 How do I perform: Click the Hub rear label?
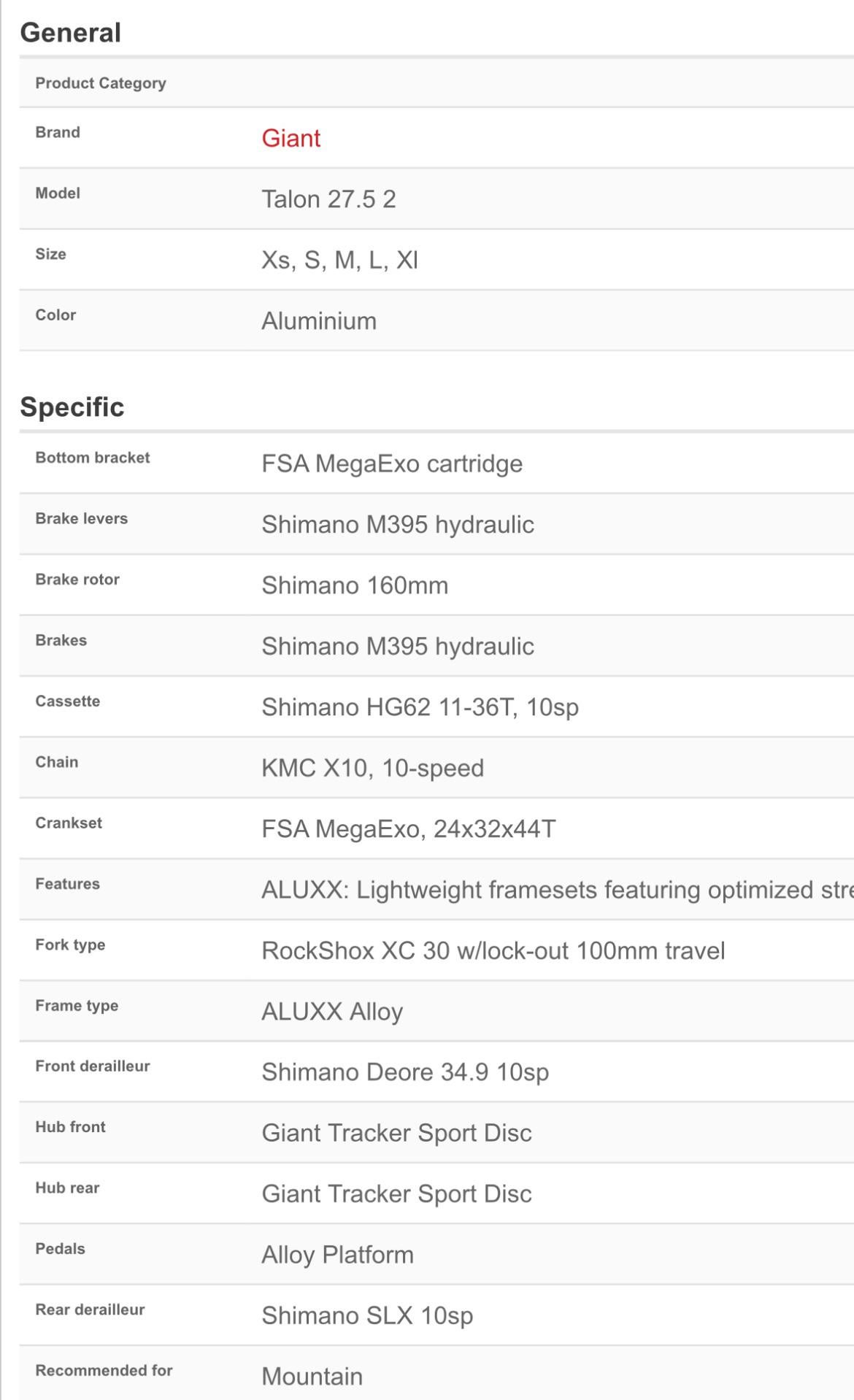tap(67, 1188)
